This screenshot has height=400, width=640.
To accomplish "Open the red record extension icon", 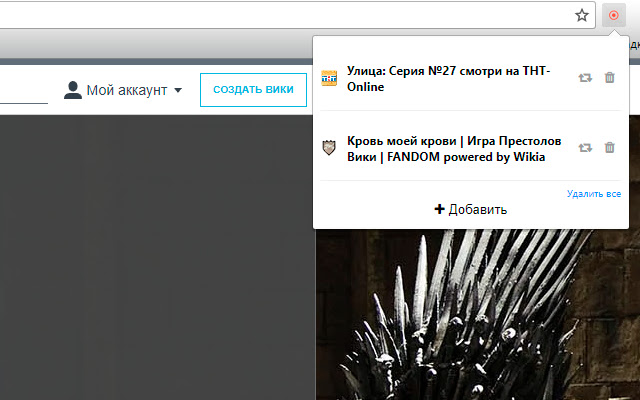I will 613,16.
